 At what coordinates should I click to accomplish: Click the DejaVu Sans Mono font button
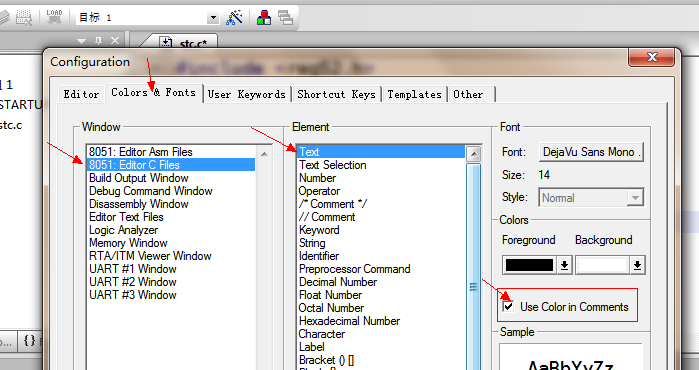[591, 152]
